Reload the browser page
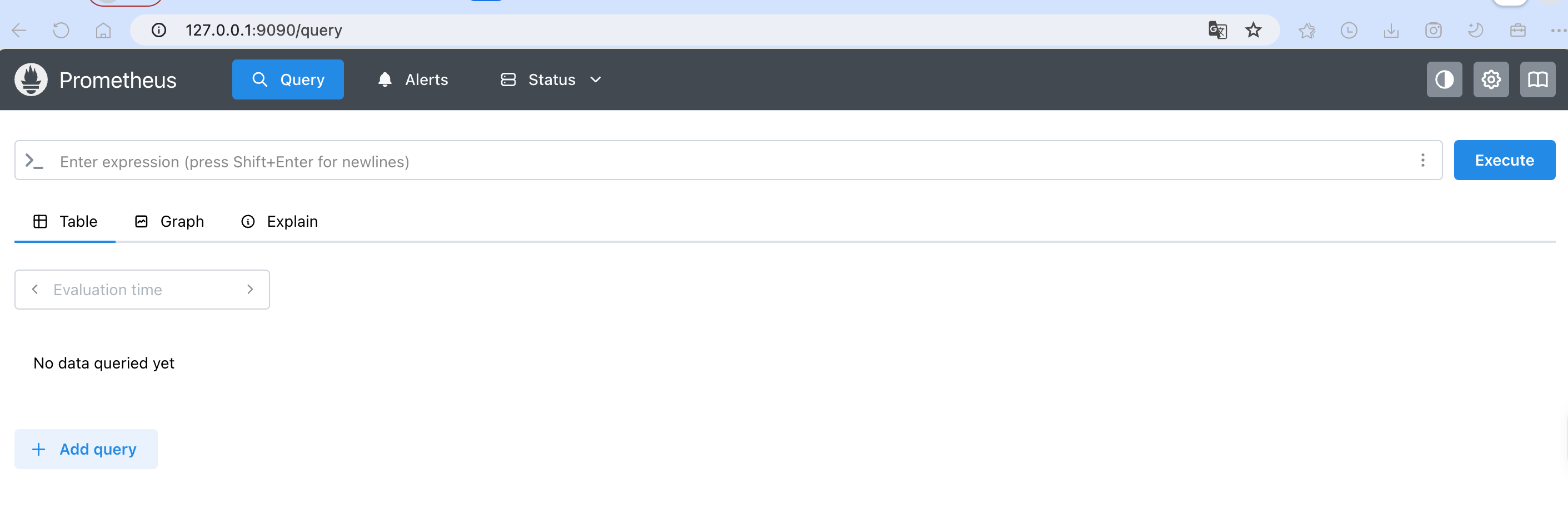 coord(61,31)
